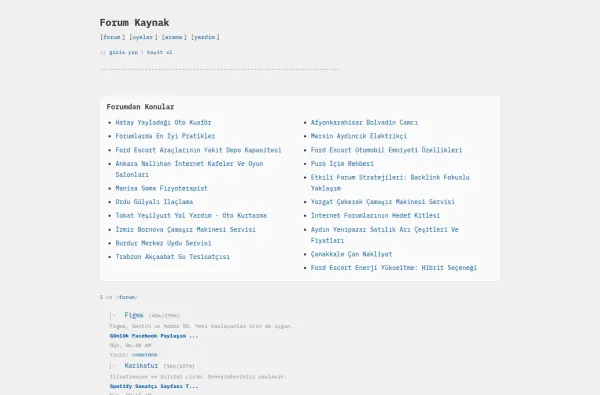Open İnternet Forumlarının Hedef Kitlesi topic
600x395 pixels.
point(375,215)
